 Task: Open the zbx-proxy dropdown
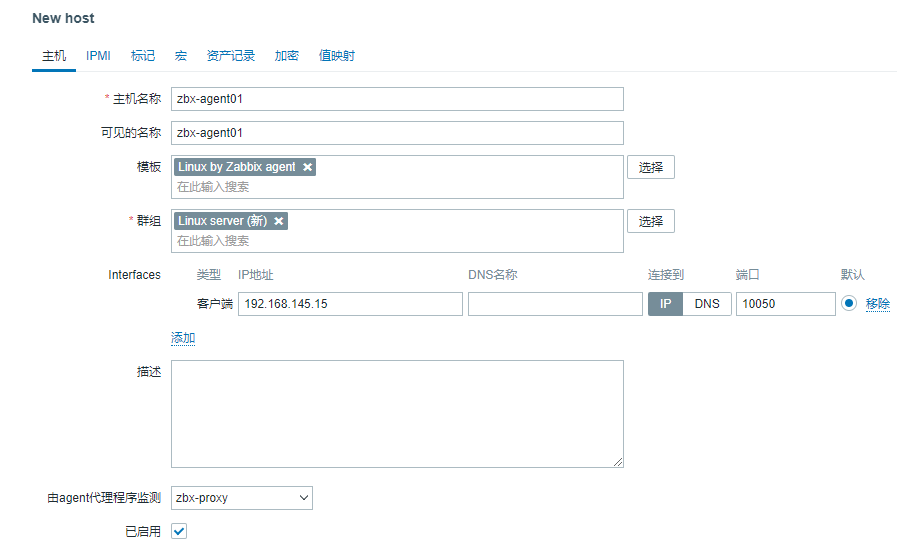coord(242,498)
